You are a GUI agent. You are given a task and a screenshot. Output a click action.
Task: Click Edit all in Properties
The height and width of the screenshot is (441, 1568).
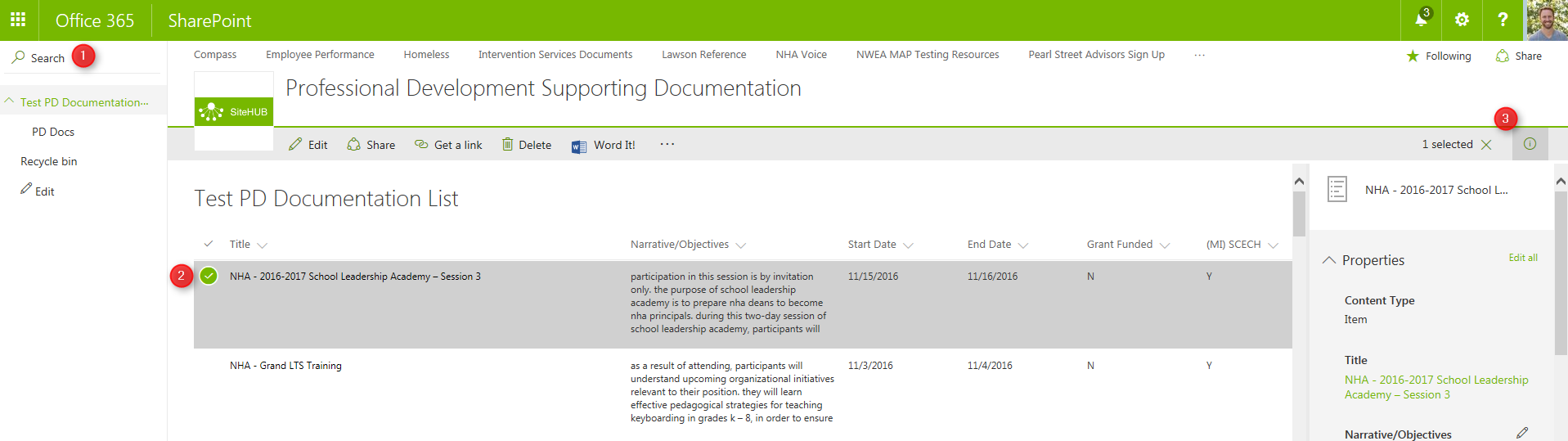click(1523, 258)
